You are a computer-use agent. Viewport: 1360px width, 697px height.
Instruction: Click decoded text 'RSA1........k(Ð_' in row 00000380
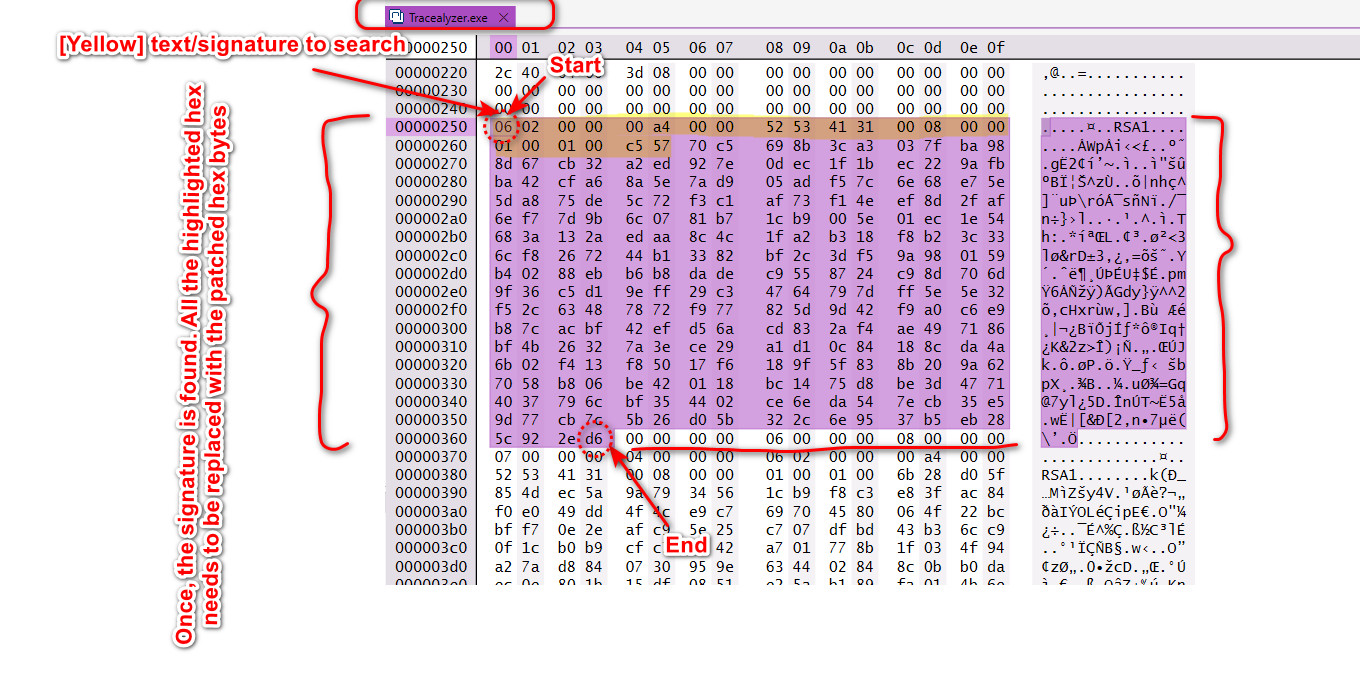pyautogui.click(x=1113, y=475)
